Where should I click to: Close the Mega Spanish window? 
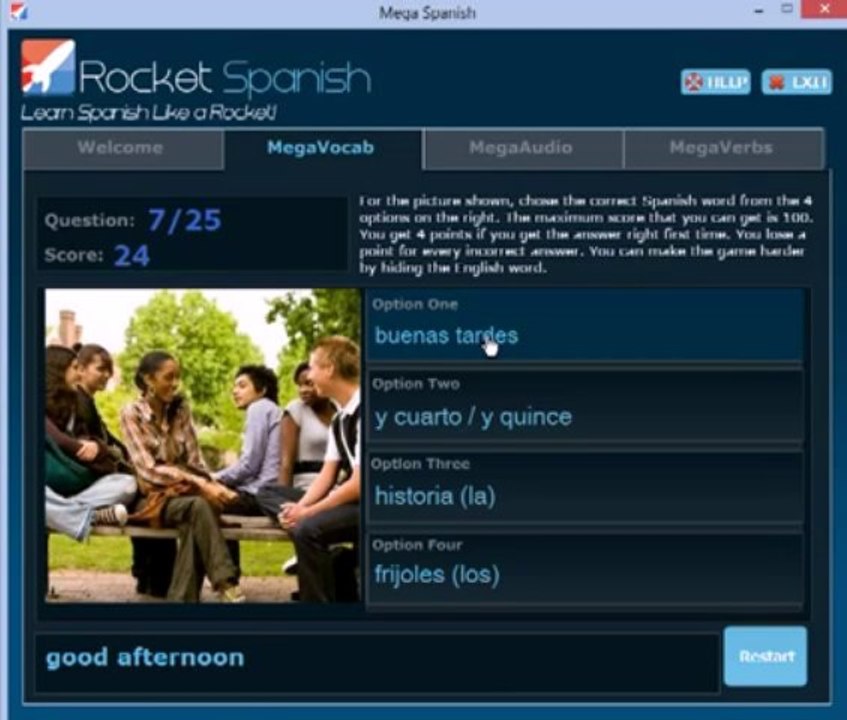(823, 9)
